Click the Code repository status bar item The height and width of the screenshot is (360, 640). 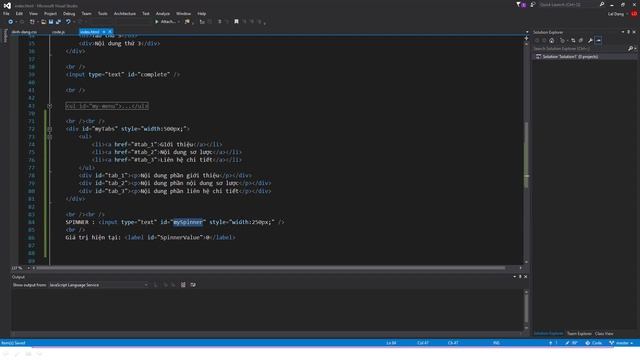pyautogui.click(x=593, y=343)
